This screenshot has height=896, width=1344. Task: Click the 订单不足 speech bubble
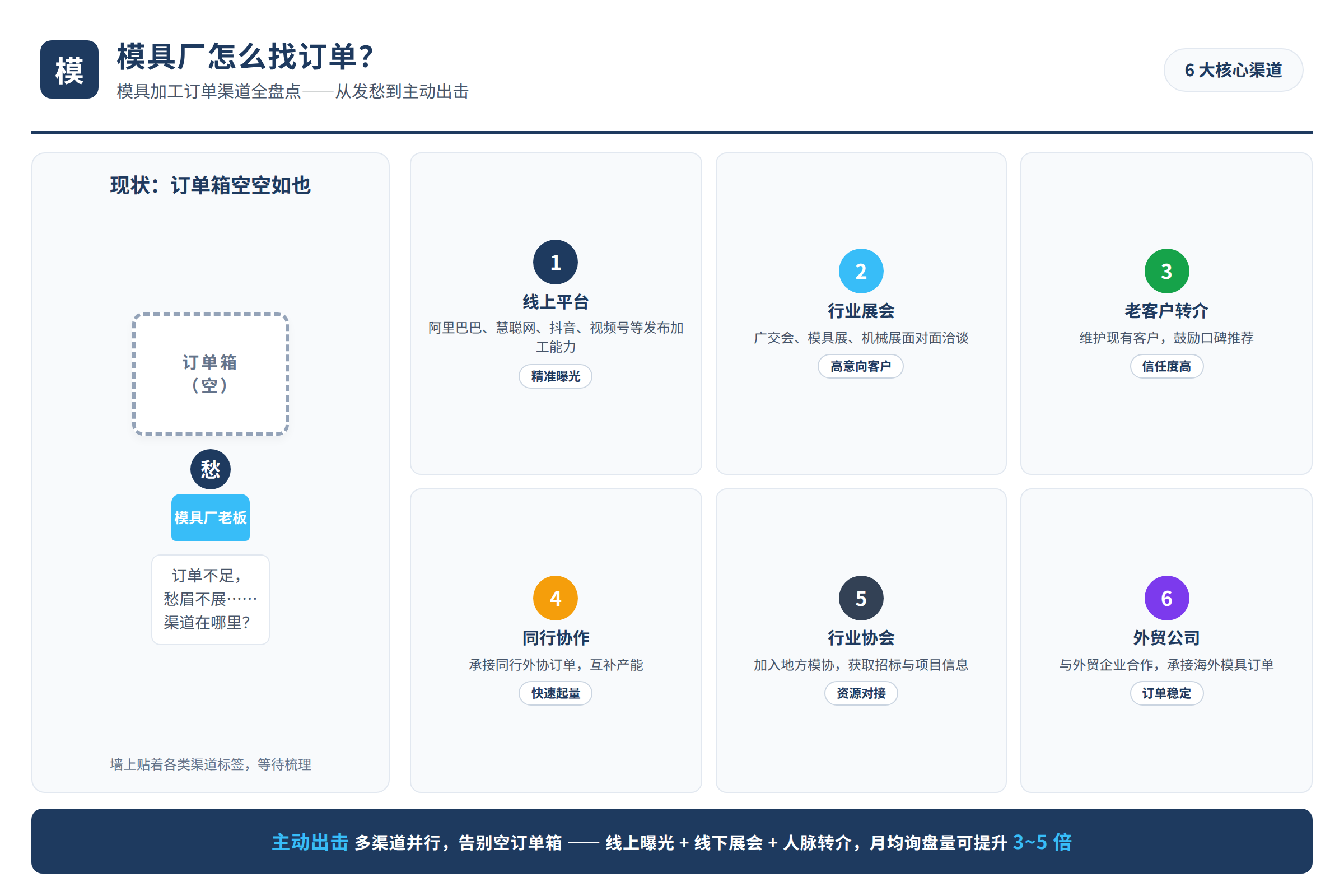click(211, 599)
